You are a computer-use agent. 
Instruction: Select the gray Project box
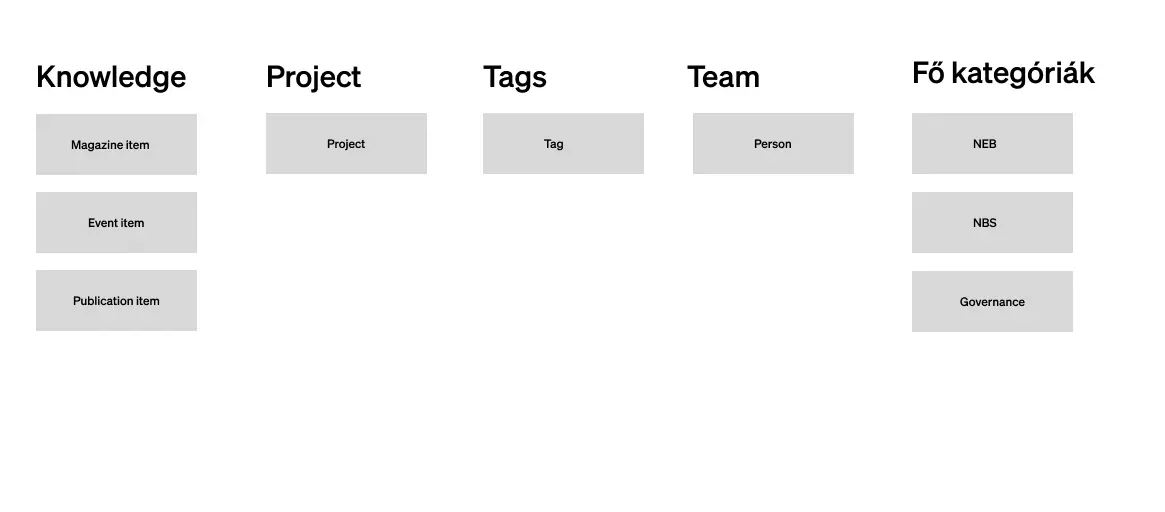point(346,143)
